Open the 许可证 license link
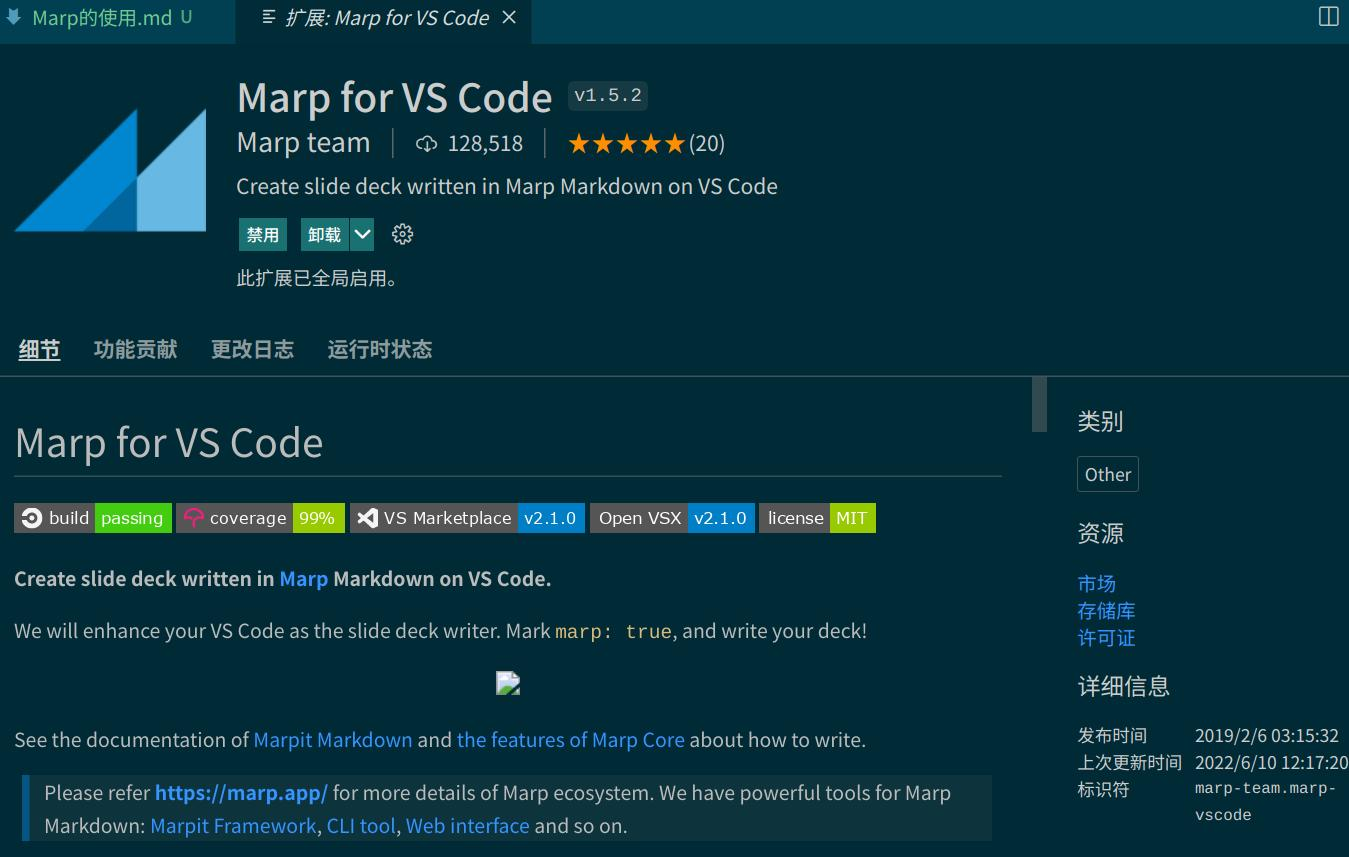Viewport: 1349px width, 857px height. 1107,638
